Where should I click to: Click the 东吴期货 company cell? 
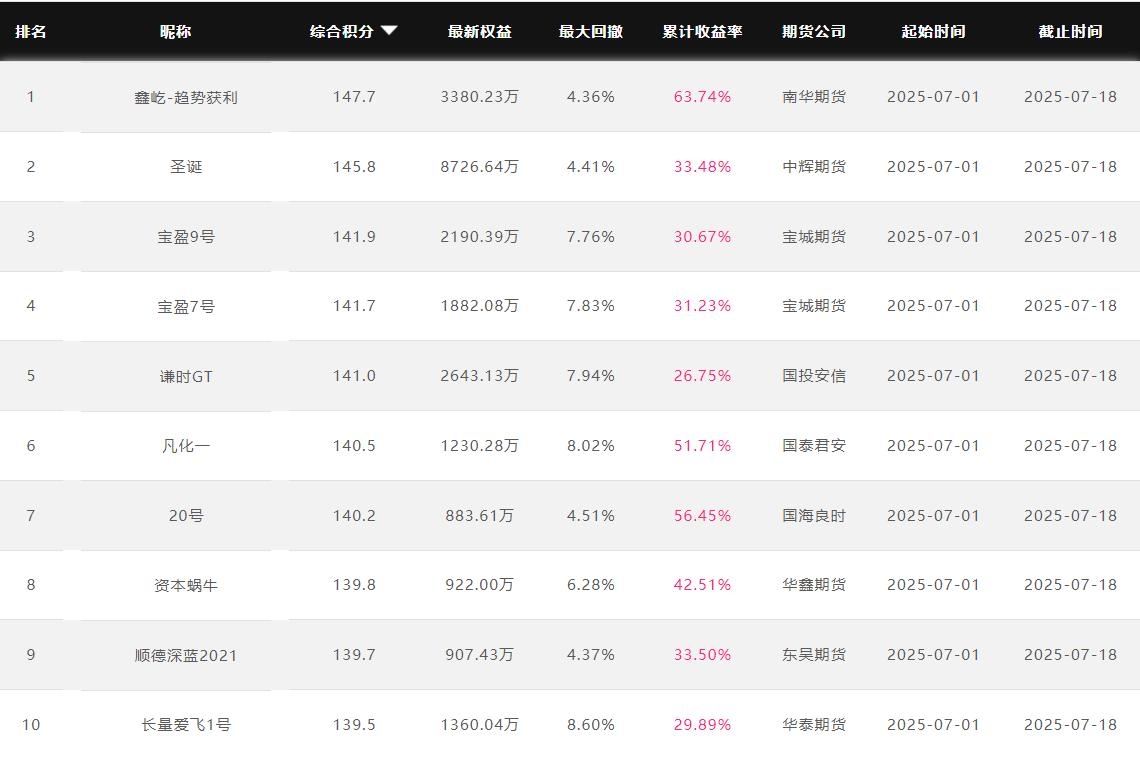[x=814, y=654]
